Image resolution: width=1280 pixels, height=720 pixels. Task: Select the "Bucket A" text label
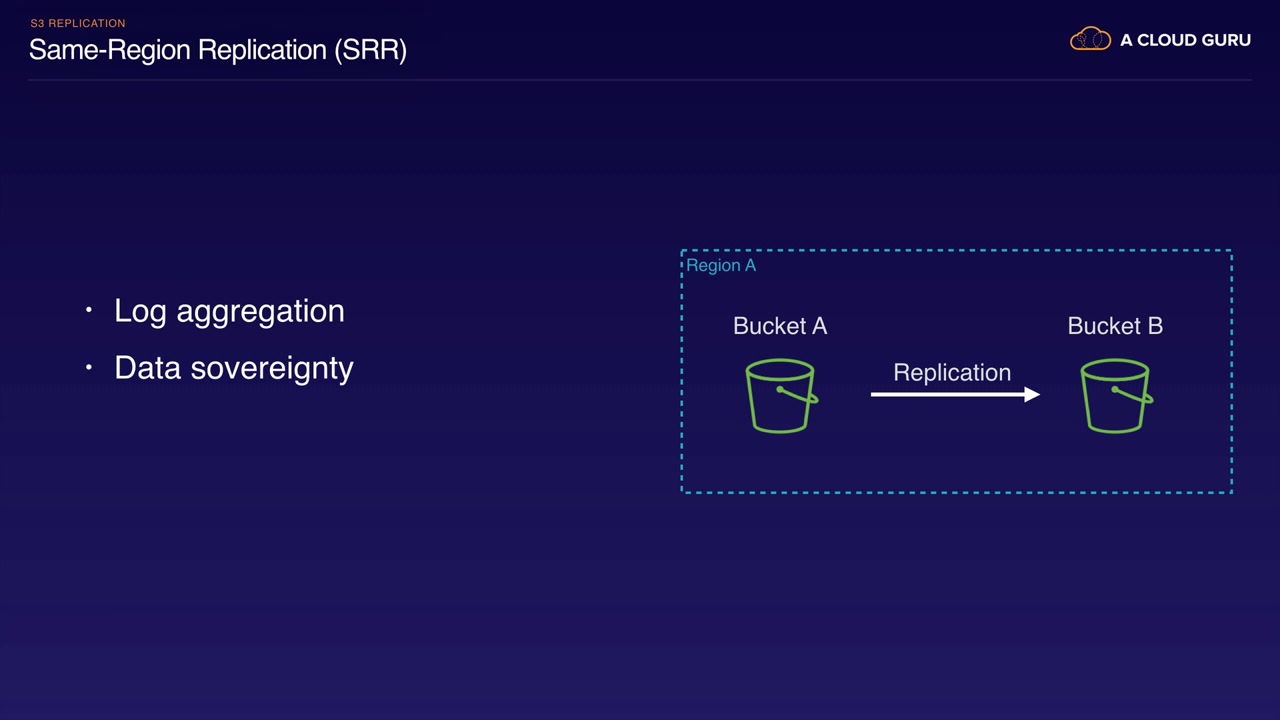(780, 326)
